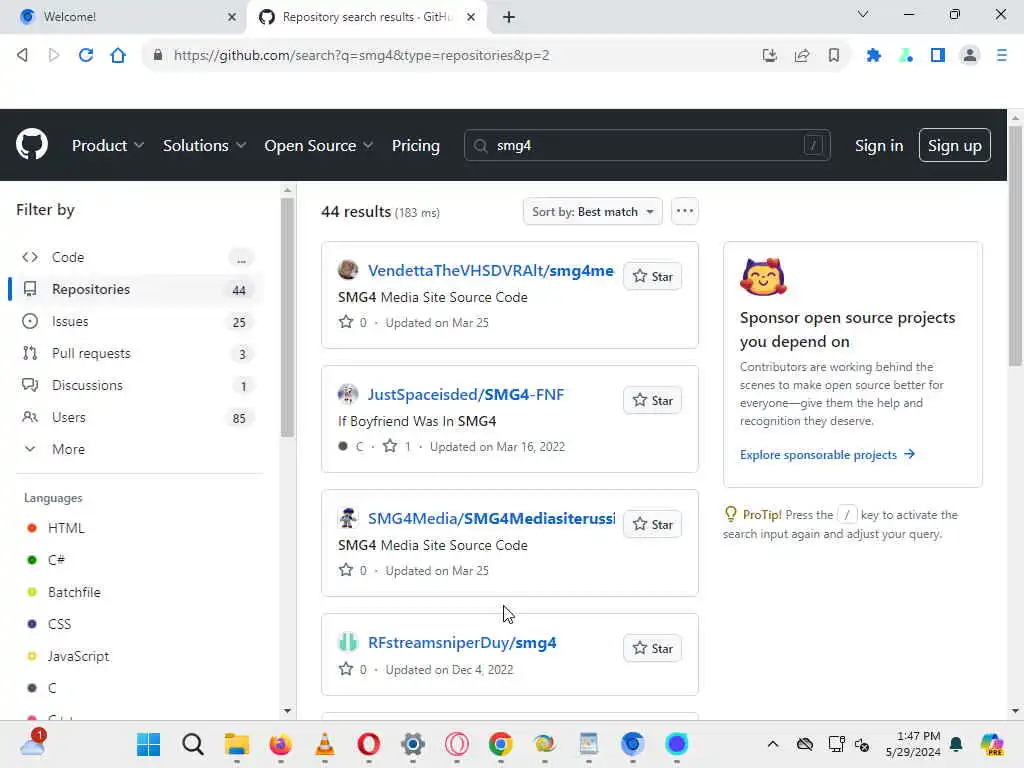Image resolution: width=1024 pixels, height=768 pixels.
Task: Open Opera browser from taskbar
Action: (368, 744)
